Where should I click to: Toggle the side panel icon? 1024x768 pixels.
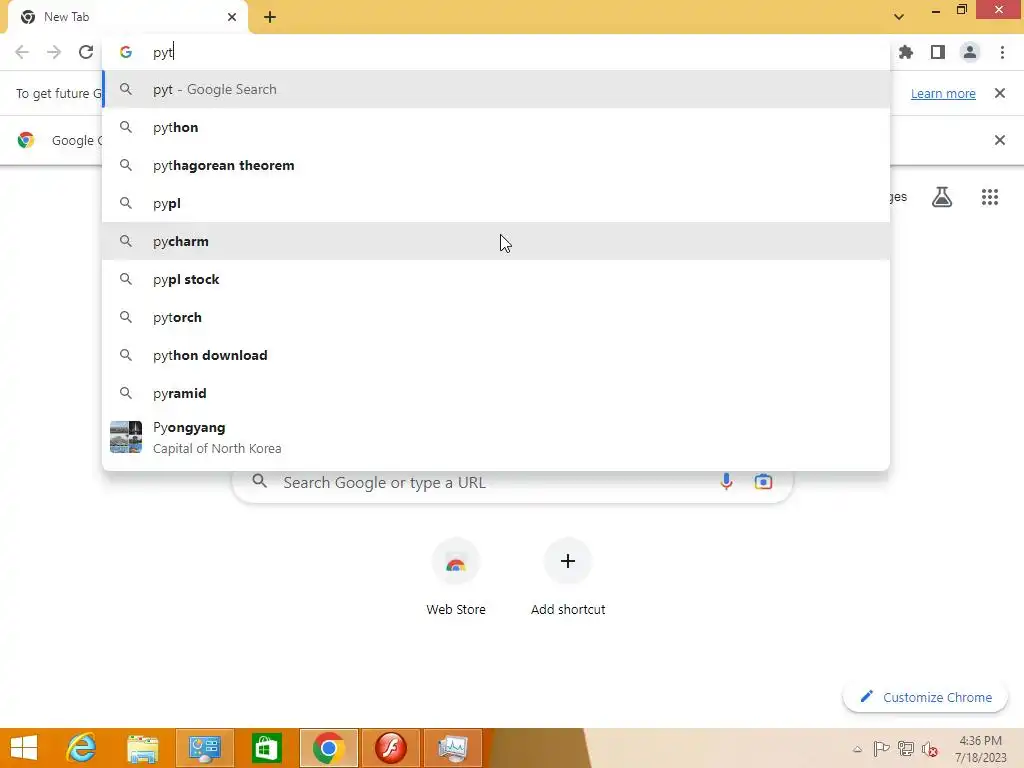938,52
